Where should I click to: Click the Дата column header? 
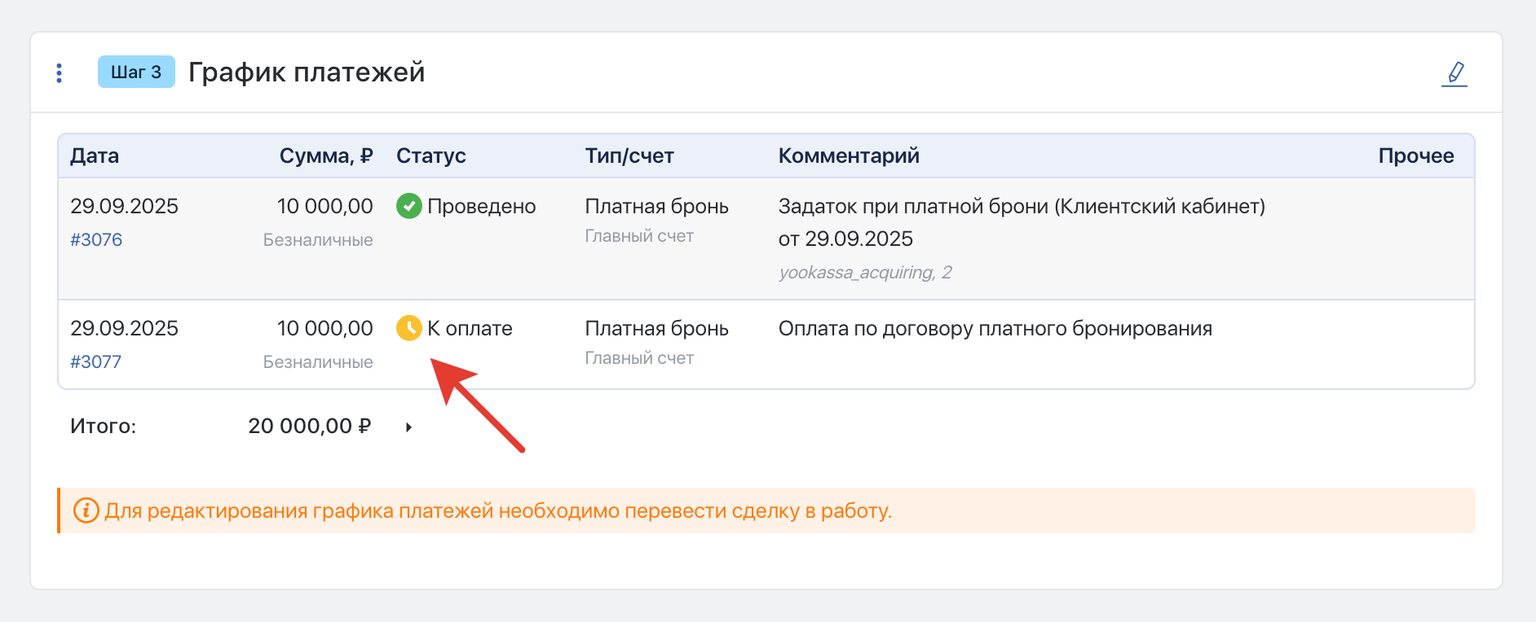[94, 156]
